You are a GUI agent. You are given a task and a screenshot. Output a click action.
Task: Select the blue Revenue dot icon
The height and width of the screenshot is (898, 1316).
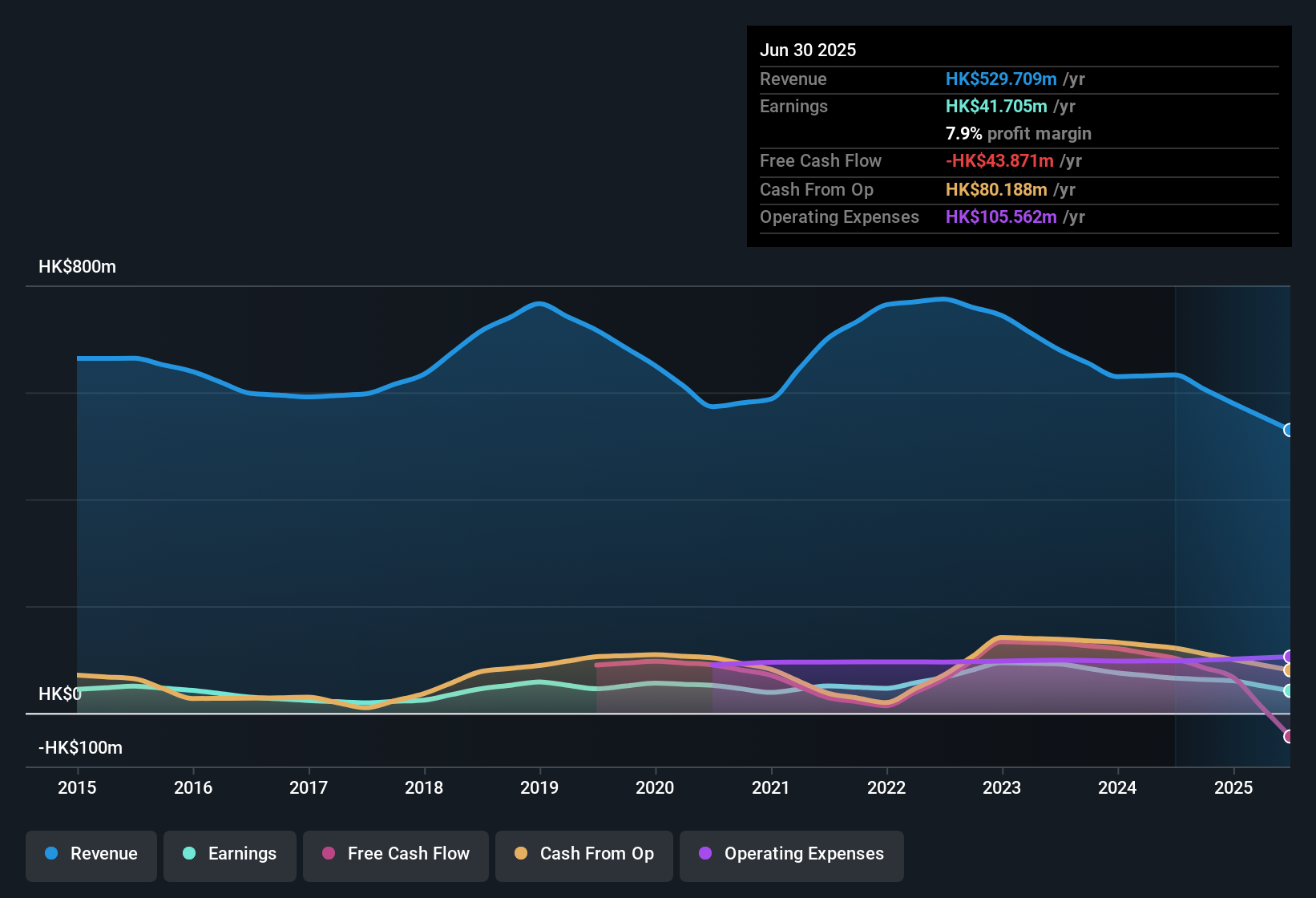pyautogui.click(x=51, y=854)
